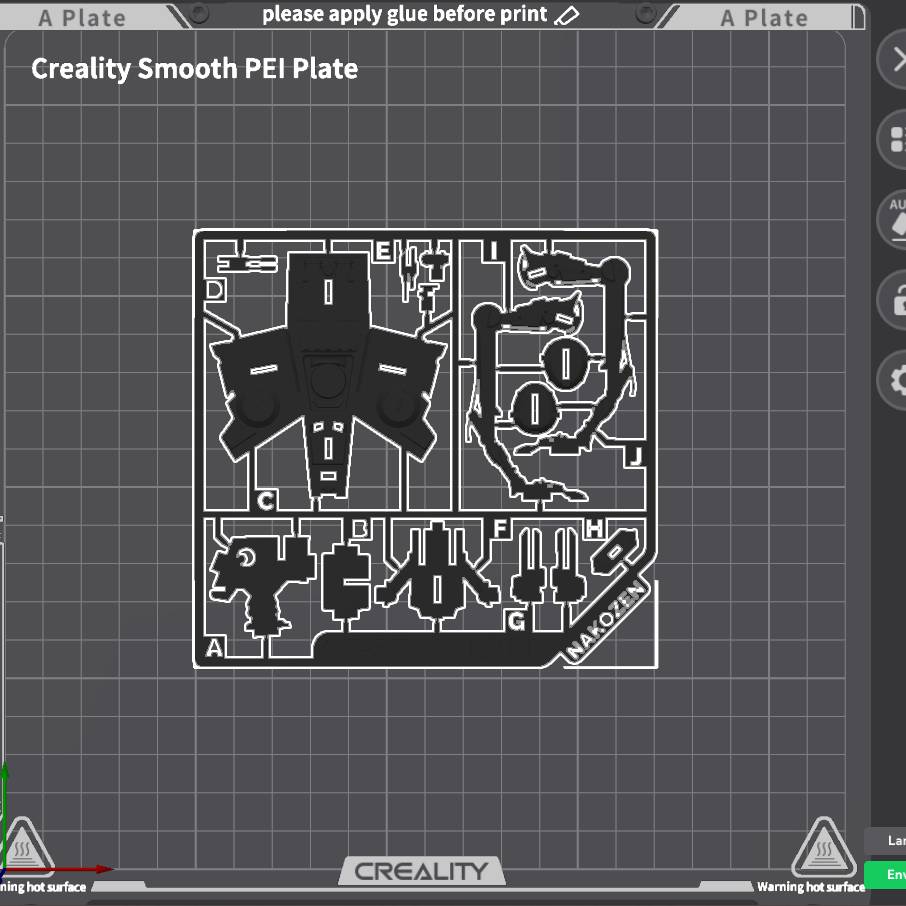Click the auto orient plate icon
Screen dimensions: 906x906
[895, 220]
